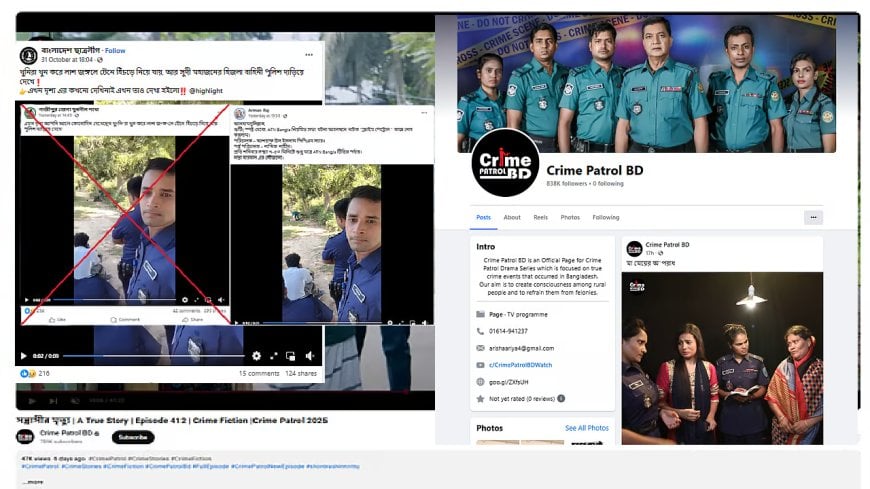The width and height of the screenshot is (870, 489).
Task: Click phone icon beside 01614-941237
Action: [480, 331]
